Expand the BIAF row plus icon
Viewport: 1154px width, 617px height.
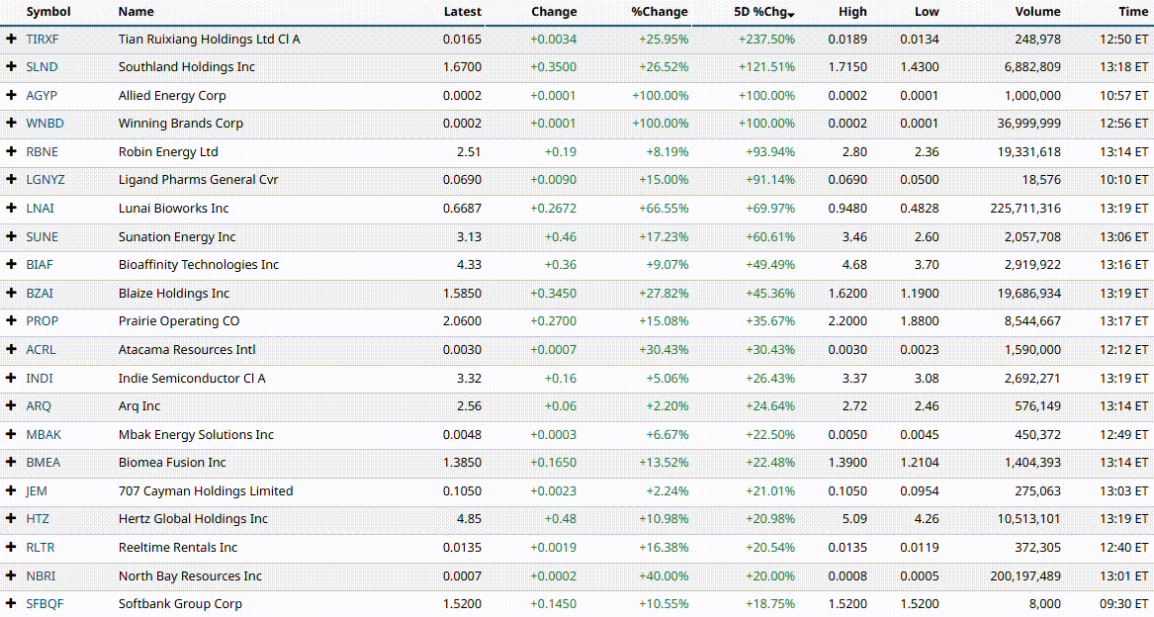tap(11, 264)
